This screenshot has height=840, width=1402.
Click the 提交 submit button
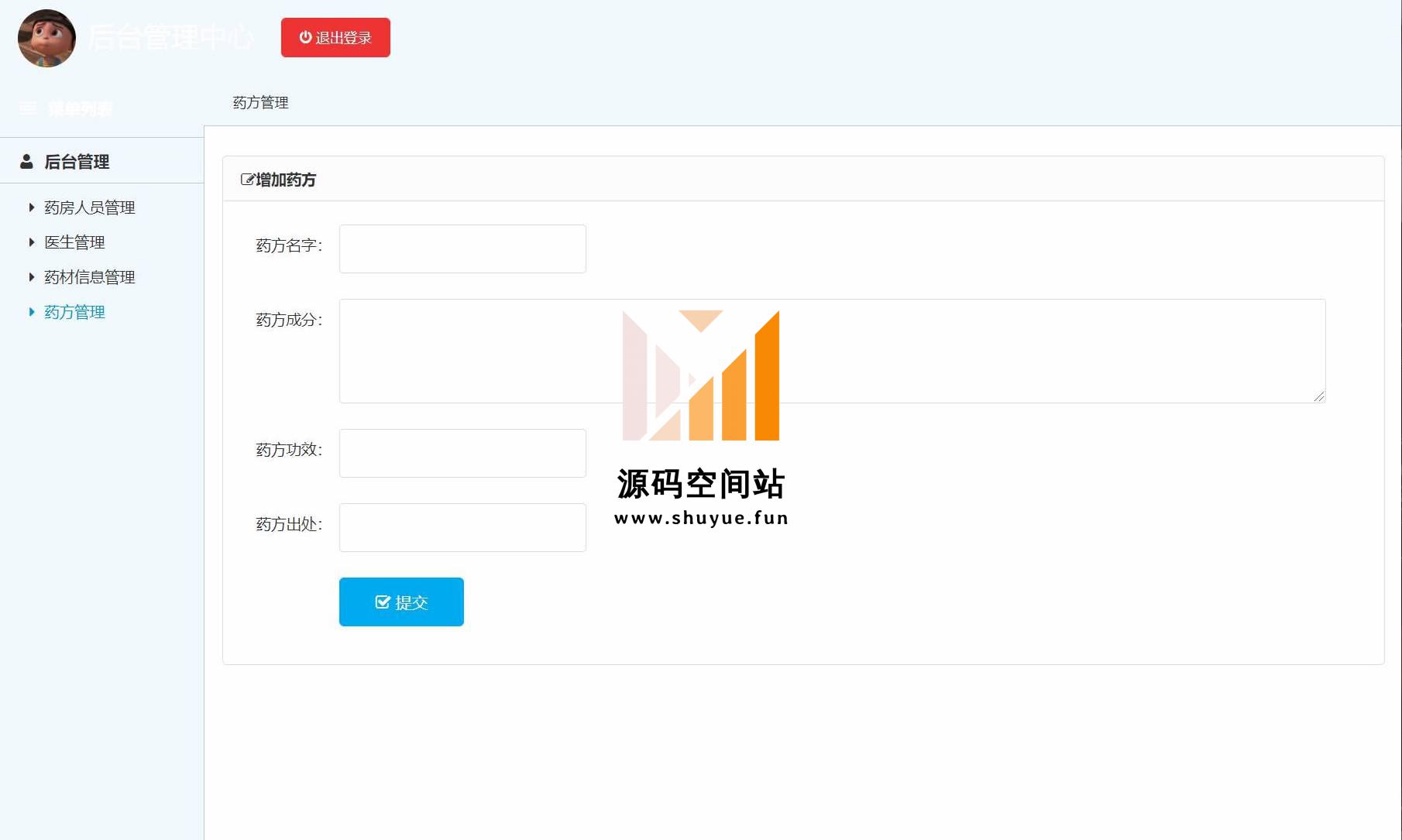click(401, 602)
